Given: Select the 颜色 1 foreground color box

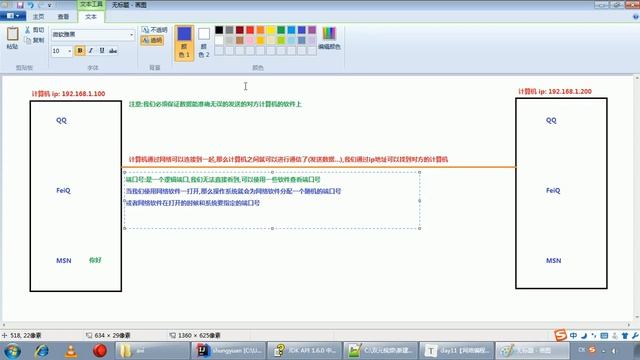Looking at the screenshot, I should pyautogui.click(x=184, y=42).
